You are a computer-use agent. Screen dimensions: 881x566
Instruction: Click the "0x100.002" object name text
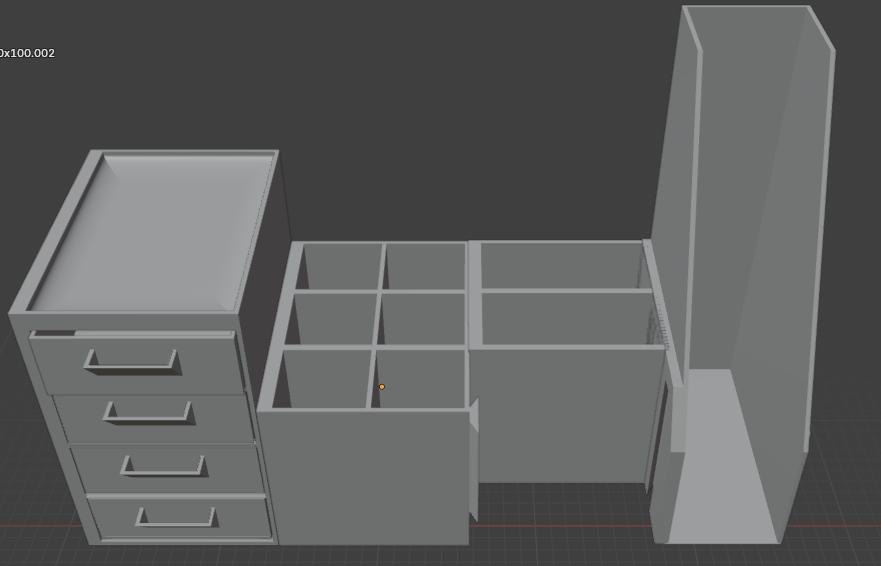tap(27, 53)
